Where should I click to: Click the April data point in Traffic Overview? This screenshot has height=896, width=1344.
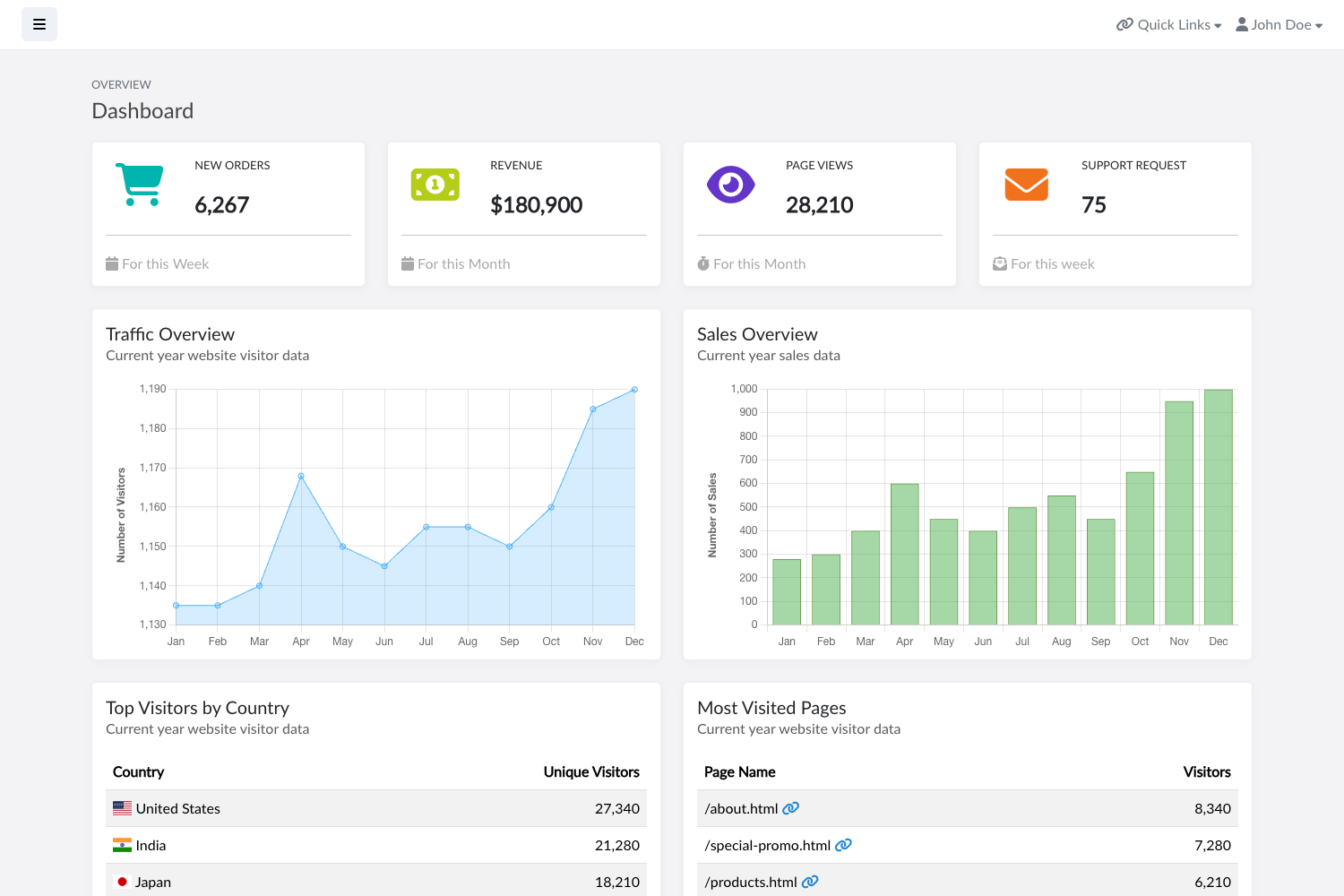click(x=300, y=476)
